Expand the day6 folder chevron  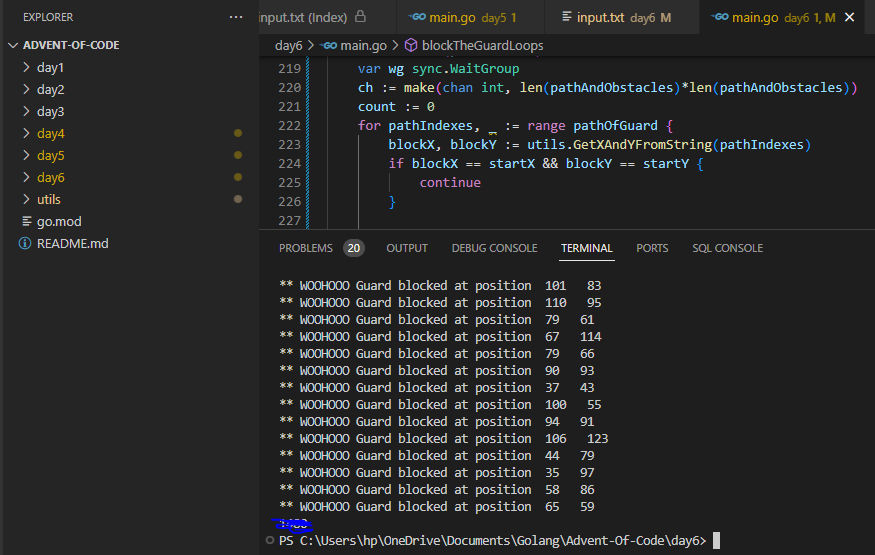(x=26, y=177)
